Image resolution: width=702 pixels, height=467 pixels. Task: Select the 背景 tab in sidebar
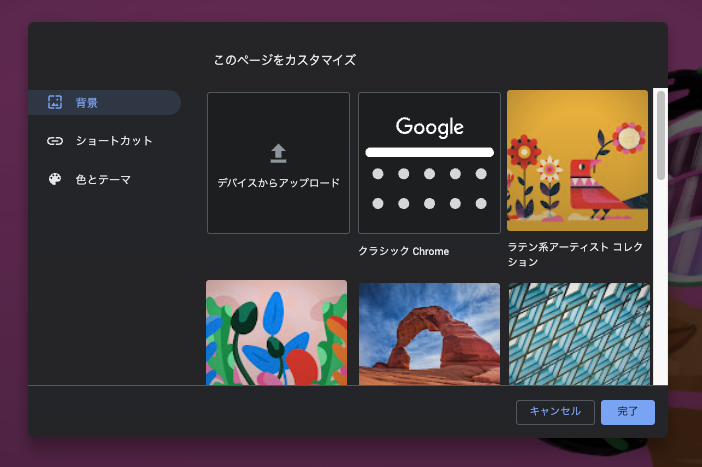tap(104, 103)
